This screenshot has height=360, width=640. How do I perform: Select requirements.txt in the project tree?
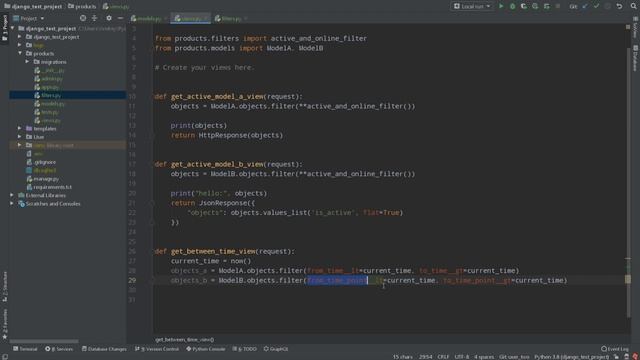(x=52, y=187)
